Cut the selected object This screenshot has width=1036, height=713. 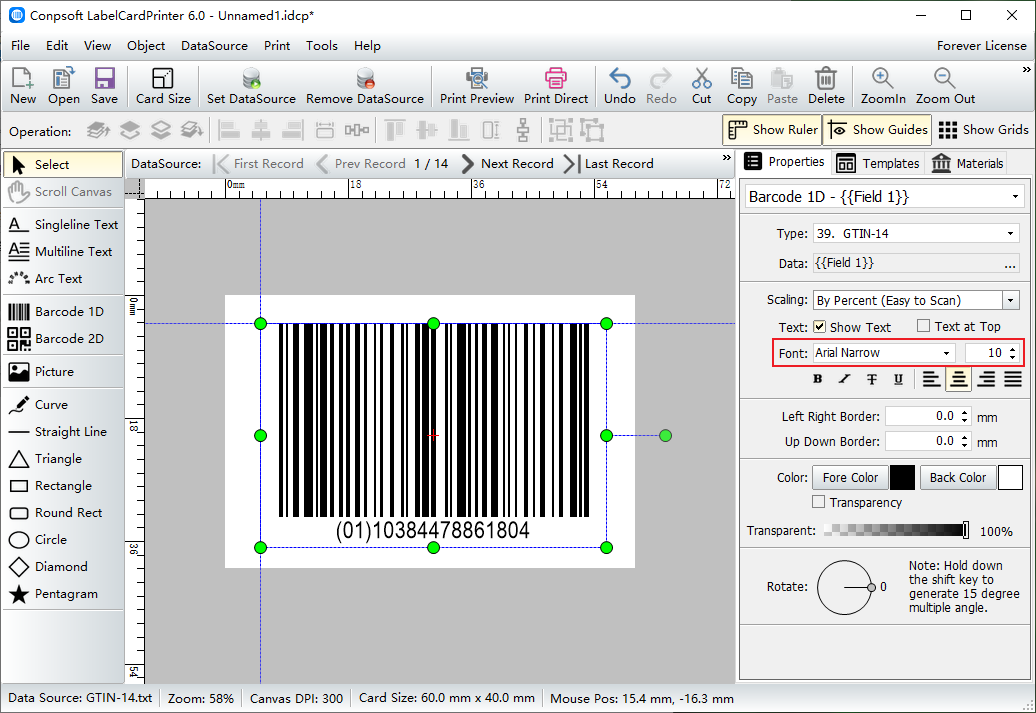[x=702, y=86]
